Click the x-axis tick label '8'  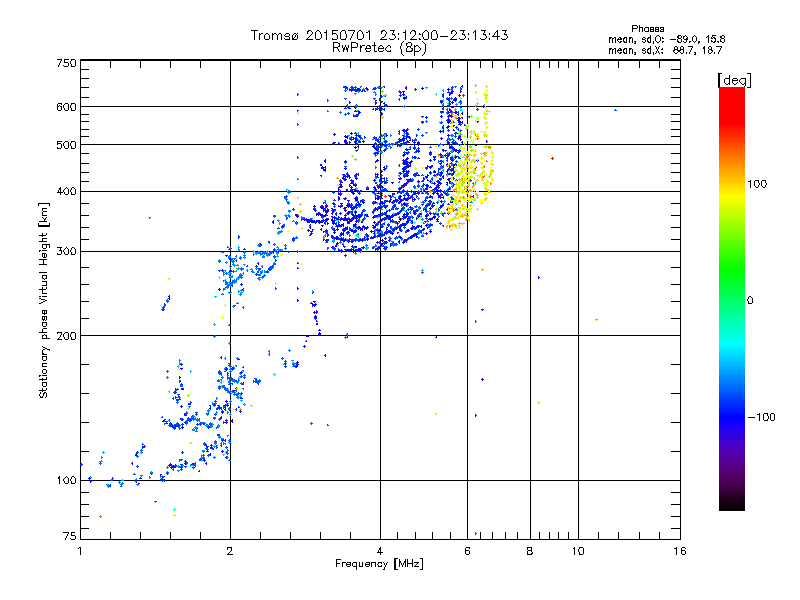(530, 551)
